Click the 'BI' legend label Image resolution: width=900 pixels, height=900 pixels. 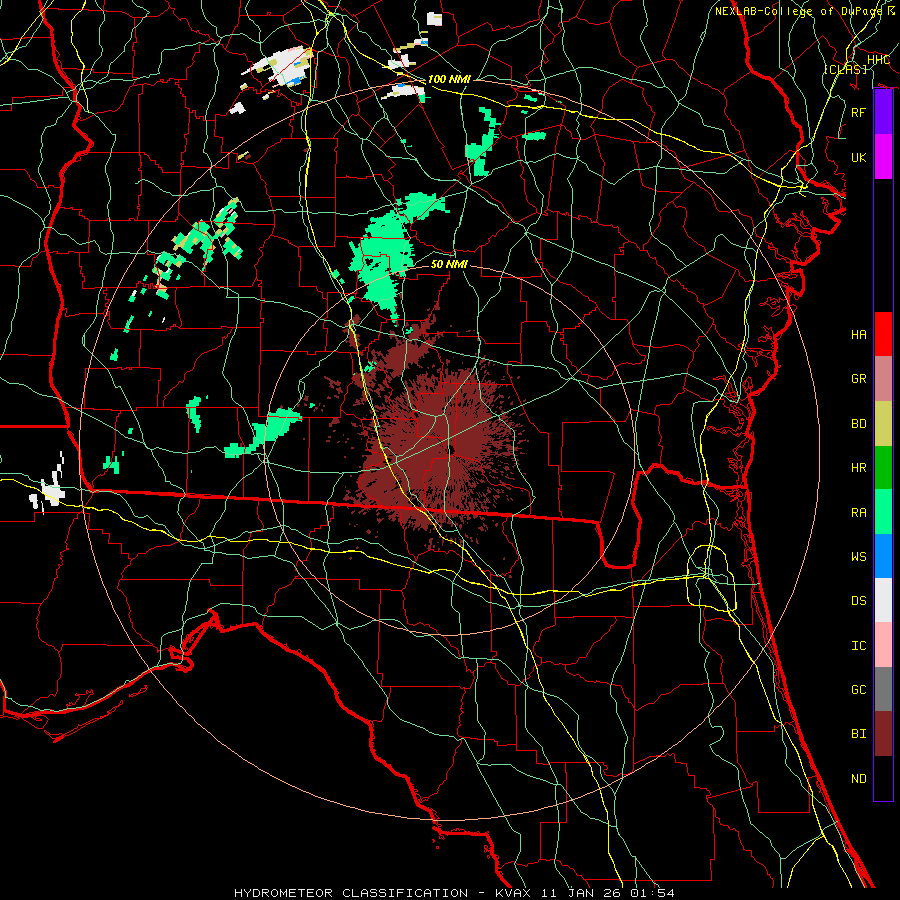(x=858, y=733)
